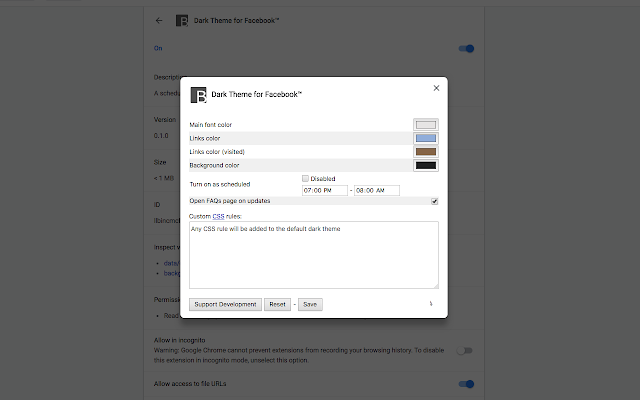The height and width of the screenshot is (400, 640).
Task: Tick the Disabled schedule checkbox
Action: (305, 178)
